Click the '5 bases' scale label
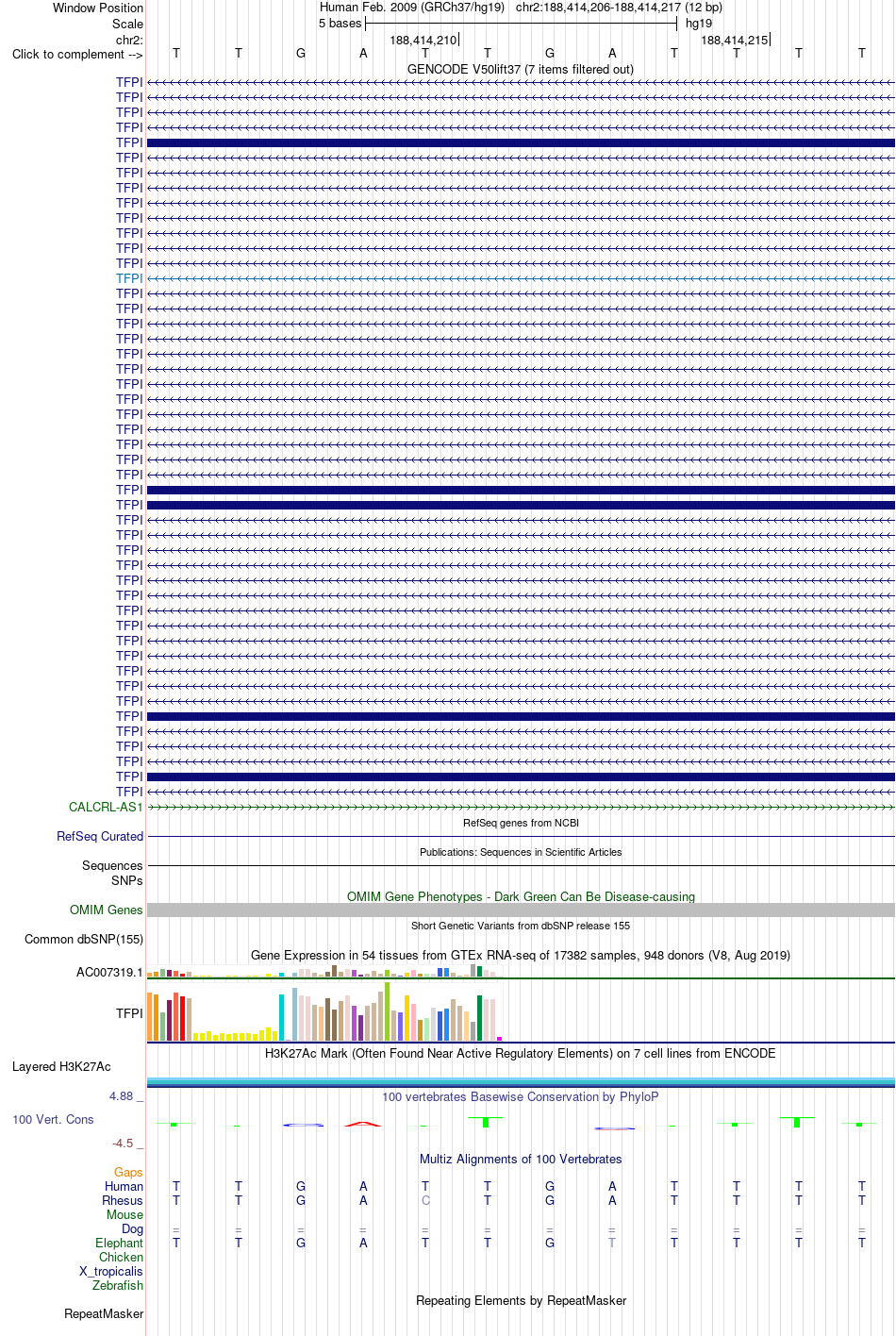 [x=340, y=23]
